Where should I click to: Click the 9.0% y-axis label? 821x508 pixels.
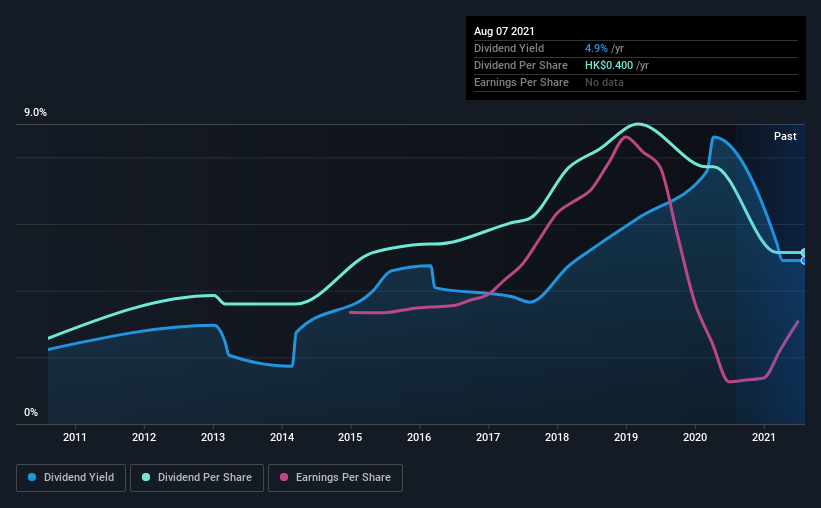tap(35, 113)
